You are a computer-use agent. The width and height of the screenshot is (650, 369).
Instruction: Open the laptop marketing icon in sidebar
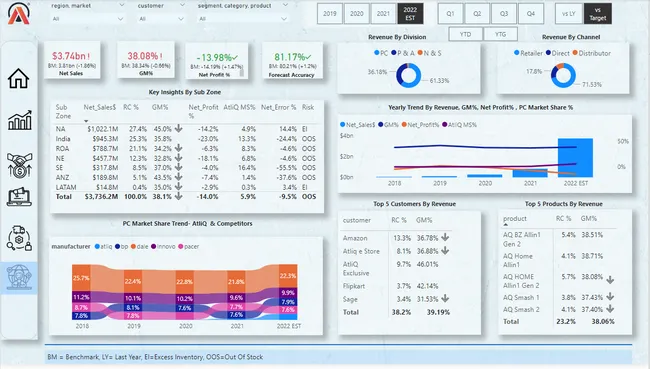[19, 197]
